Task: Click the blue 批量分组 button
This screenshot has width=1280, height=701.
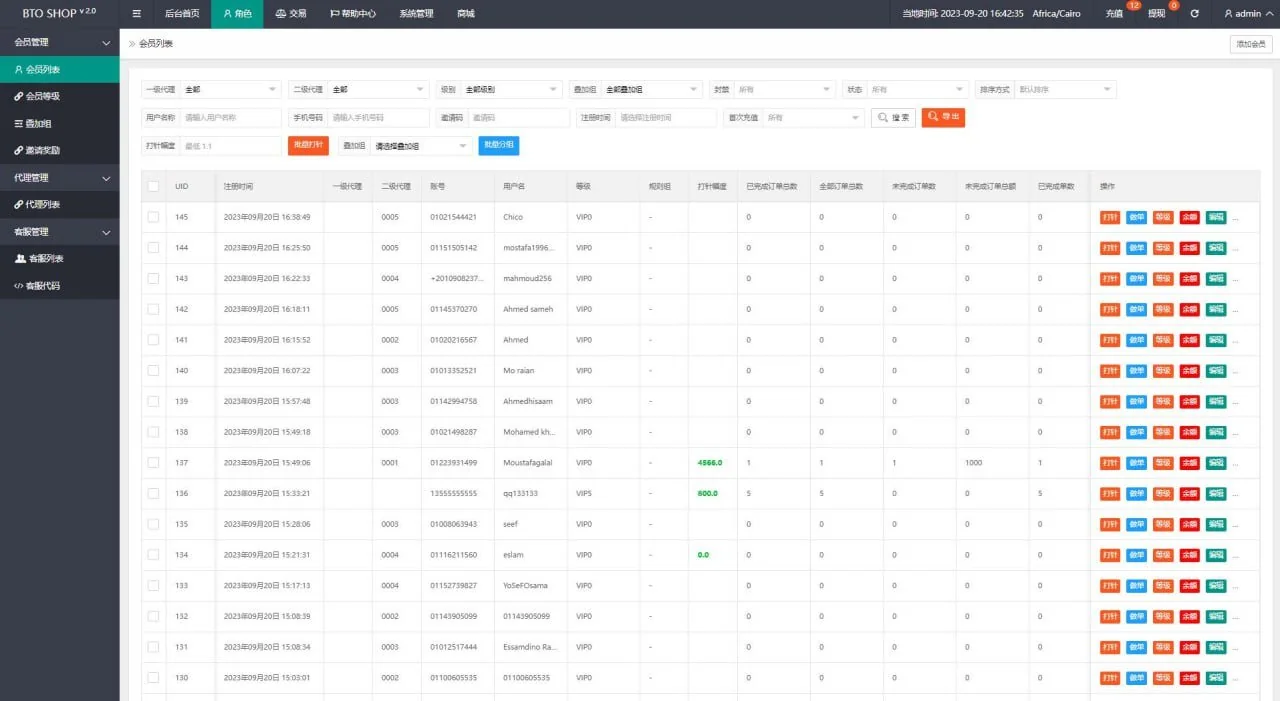Action: coord(498,146)
